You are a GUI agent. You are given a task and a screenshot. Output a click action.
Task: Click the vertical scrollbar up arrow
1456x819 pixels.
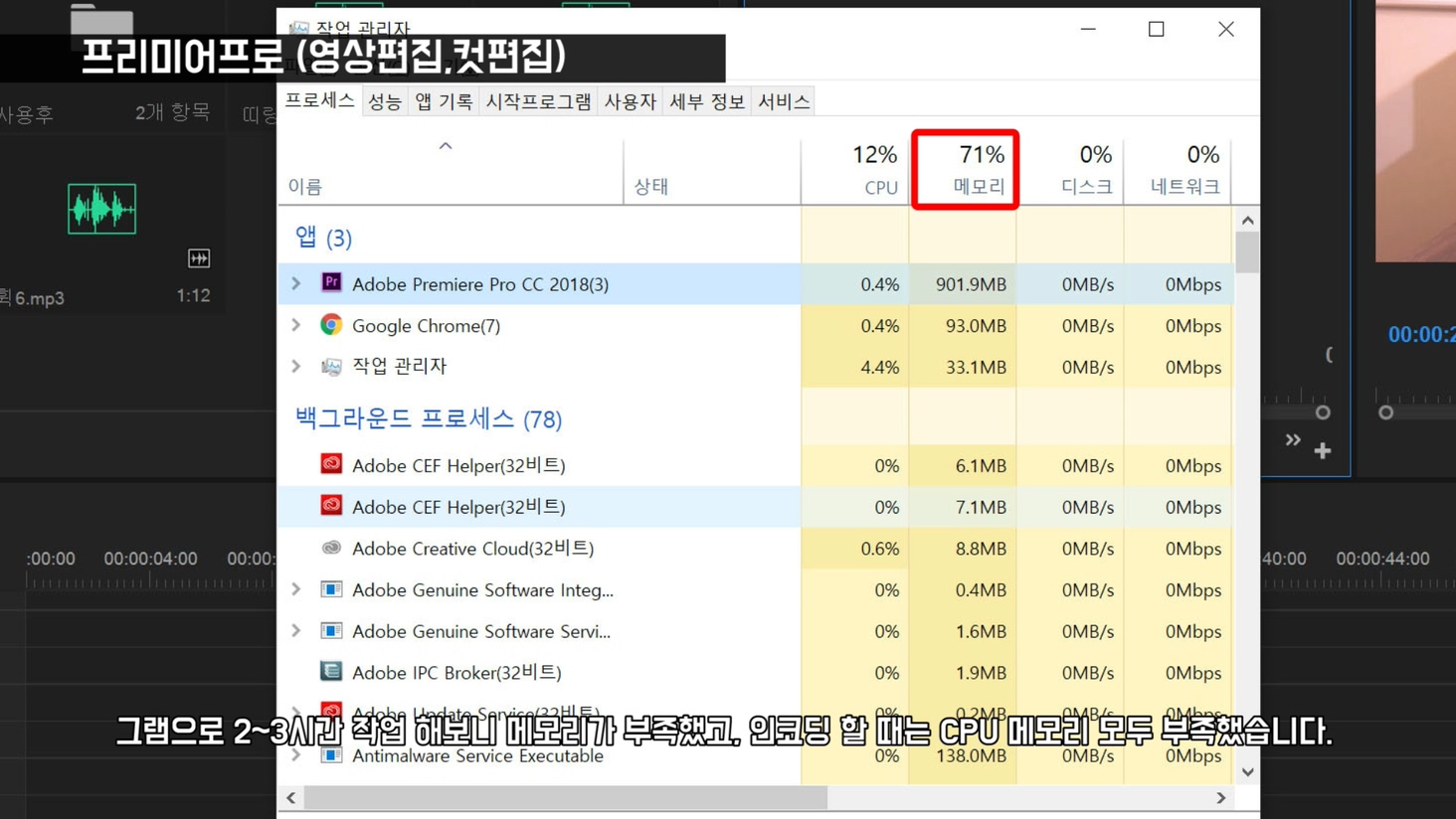pos(1248,221)
